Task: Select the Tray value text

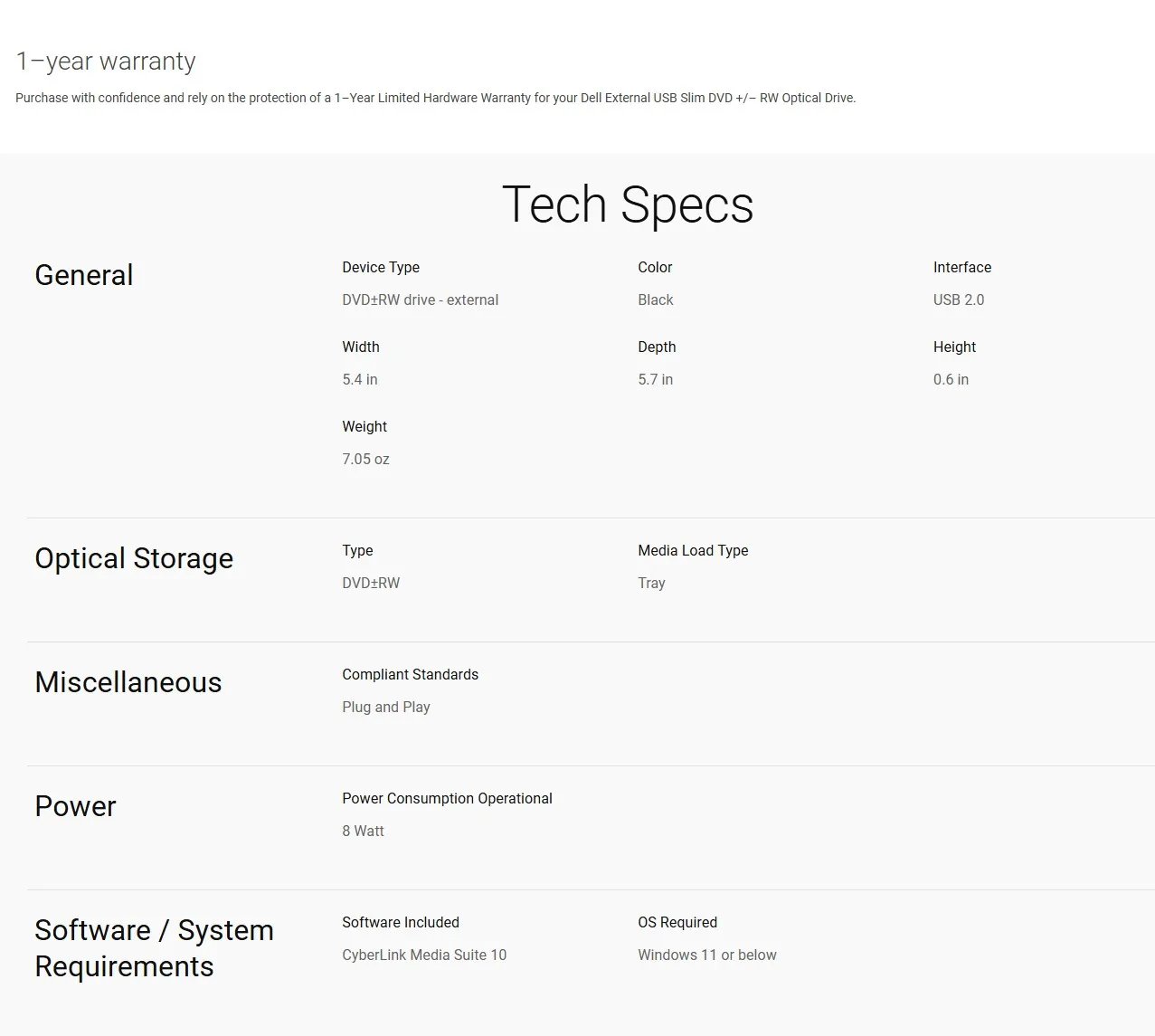Action: pyautogui.click(x=651, y=584)
